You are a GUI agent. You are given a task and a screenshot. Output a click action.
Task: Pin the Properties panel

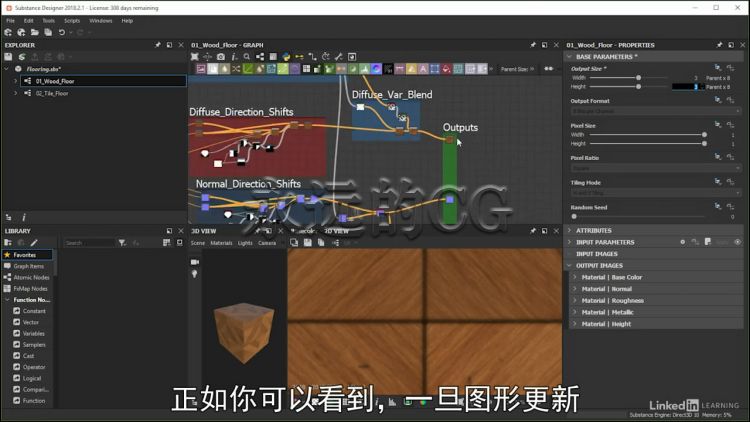pyautogui.click(x=719, y=44)
